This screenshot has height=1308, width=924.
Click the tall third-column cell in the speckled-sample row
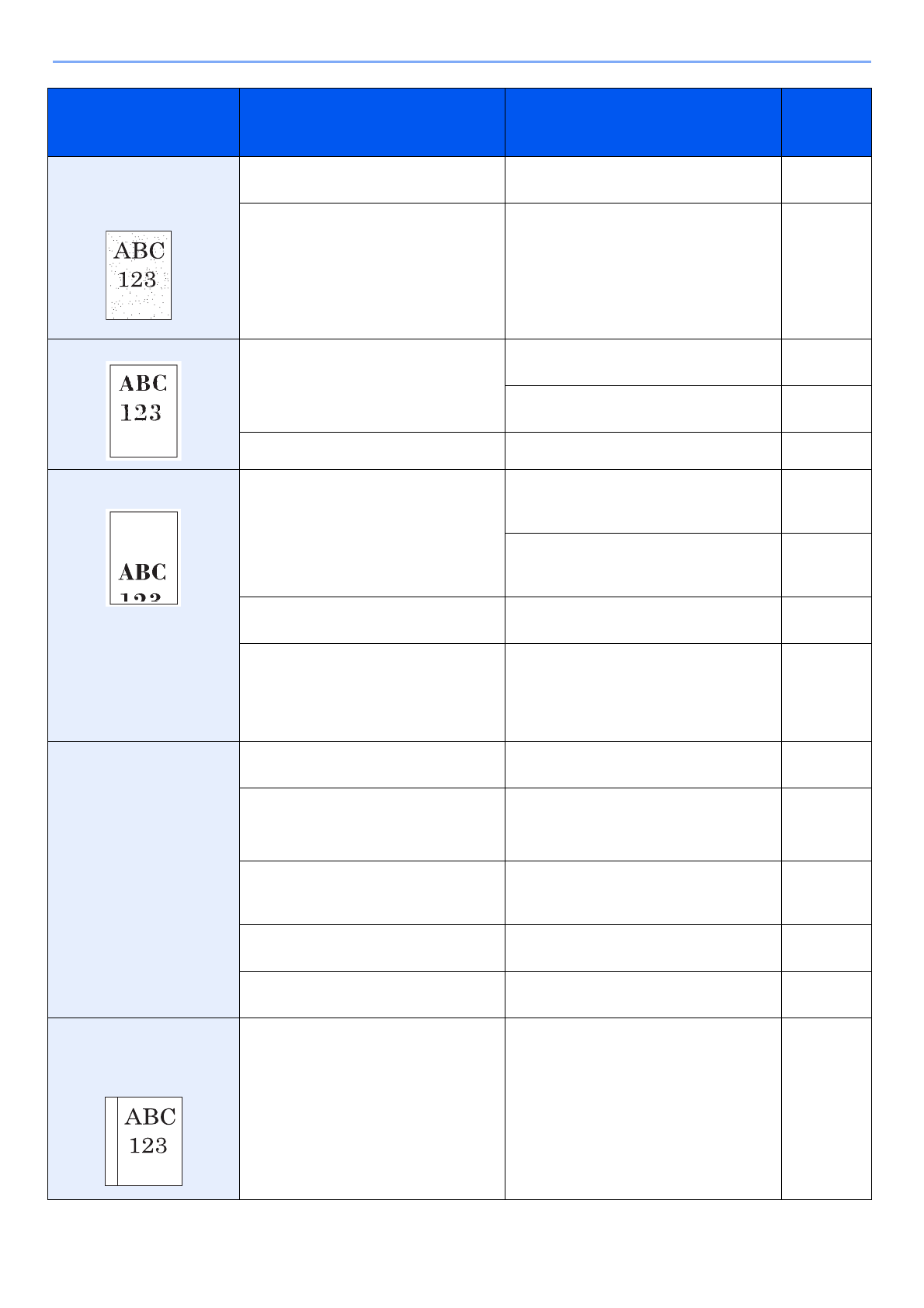(x=643, y=271)
